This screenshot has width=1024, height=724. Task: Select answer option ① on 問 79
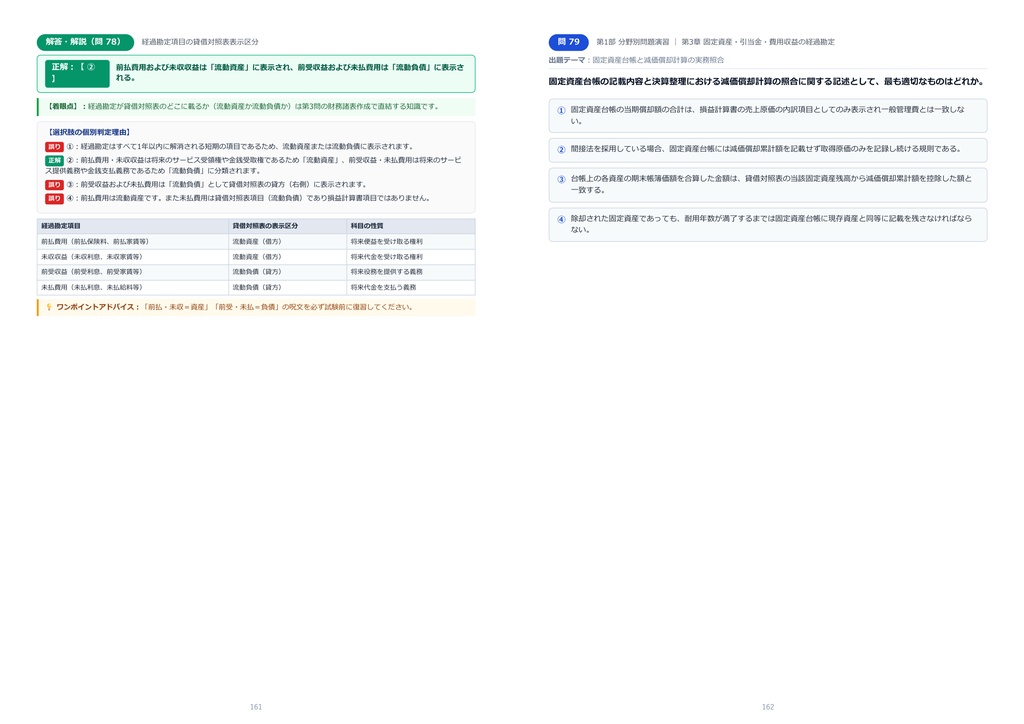(767, 115)
